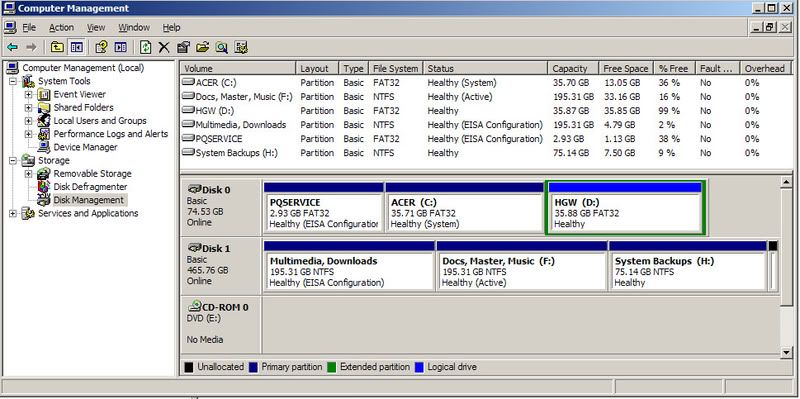Sort by the Volume column header

(x=238, y=68)
